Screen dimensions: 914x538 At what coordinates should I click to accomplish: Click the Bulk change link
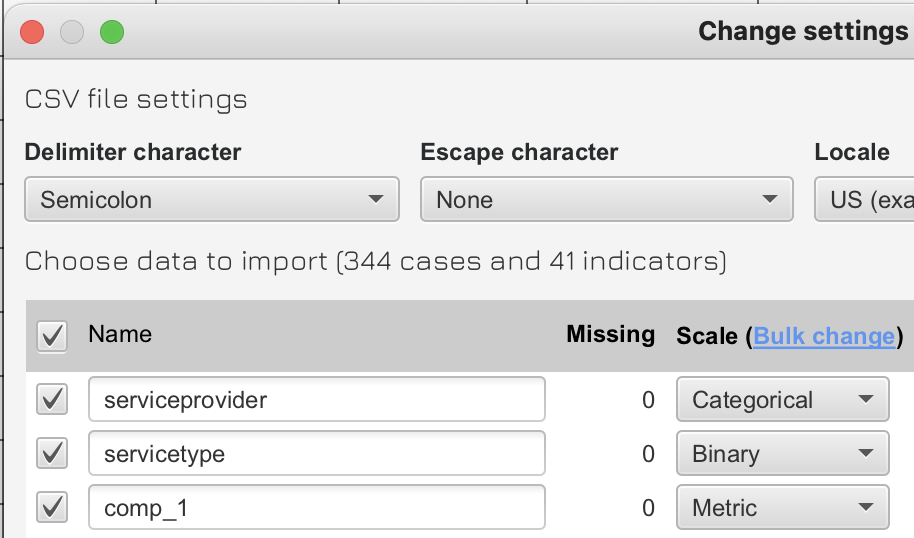pyautogui.click(x=824, y=335)
